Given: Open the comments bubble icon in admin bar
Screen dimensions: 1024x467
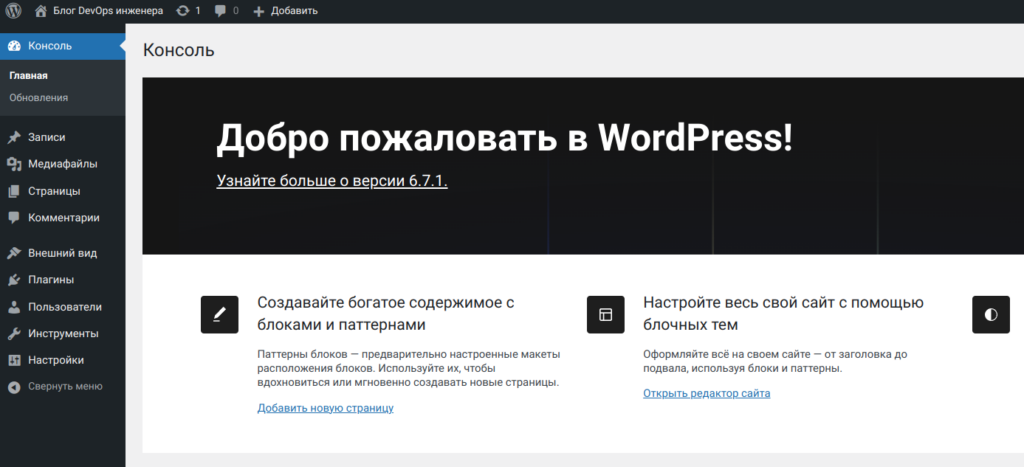Looking at the screenshot, I should point(222,11).
